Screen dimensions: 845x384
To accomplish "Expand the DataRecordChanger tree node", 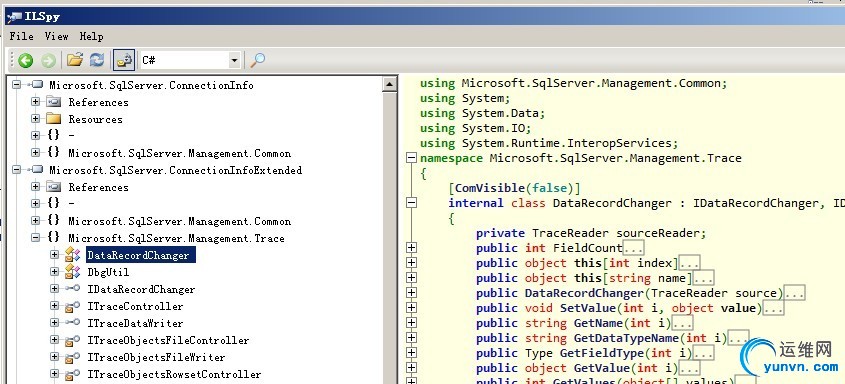I will (x=54, y=255).
